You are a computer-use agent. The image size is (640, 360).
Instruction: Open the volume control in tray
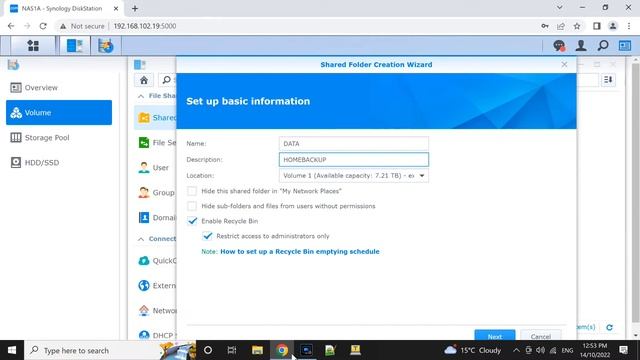(x=540, y=350)
